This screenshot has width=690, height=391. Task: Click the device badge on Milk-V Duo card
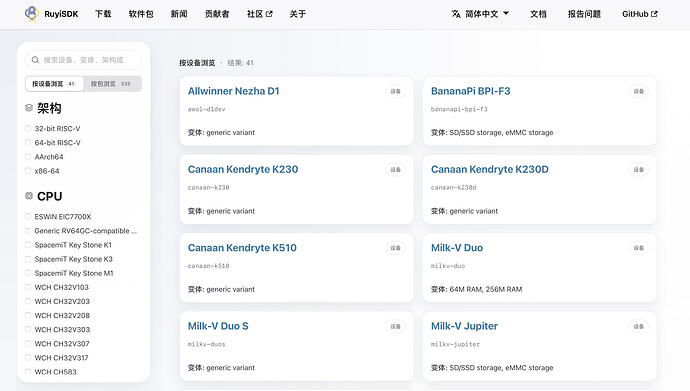[x=639, y=248]
